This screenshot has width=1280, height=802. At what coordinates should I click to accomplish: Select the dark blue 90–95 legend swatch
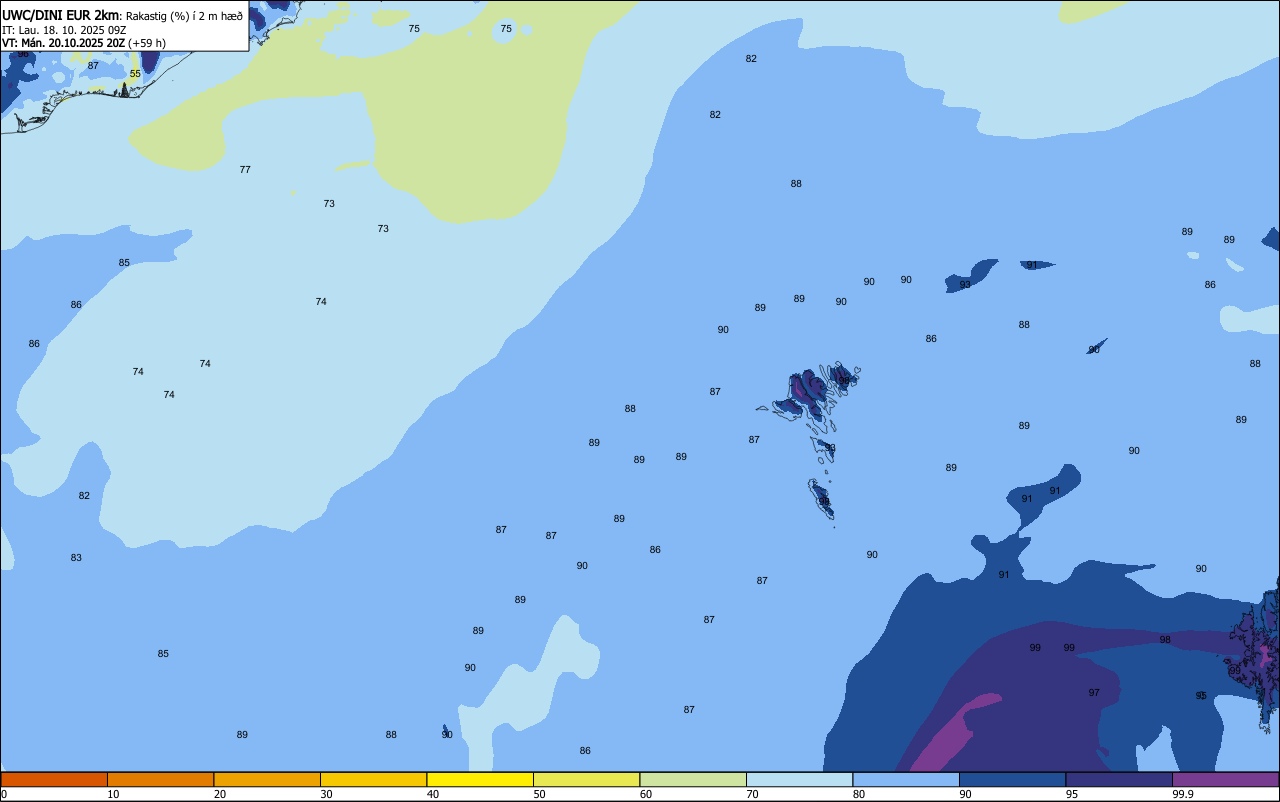(1012, 779)
